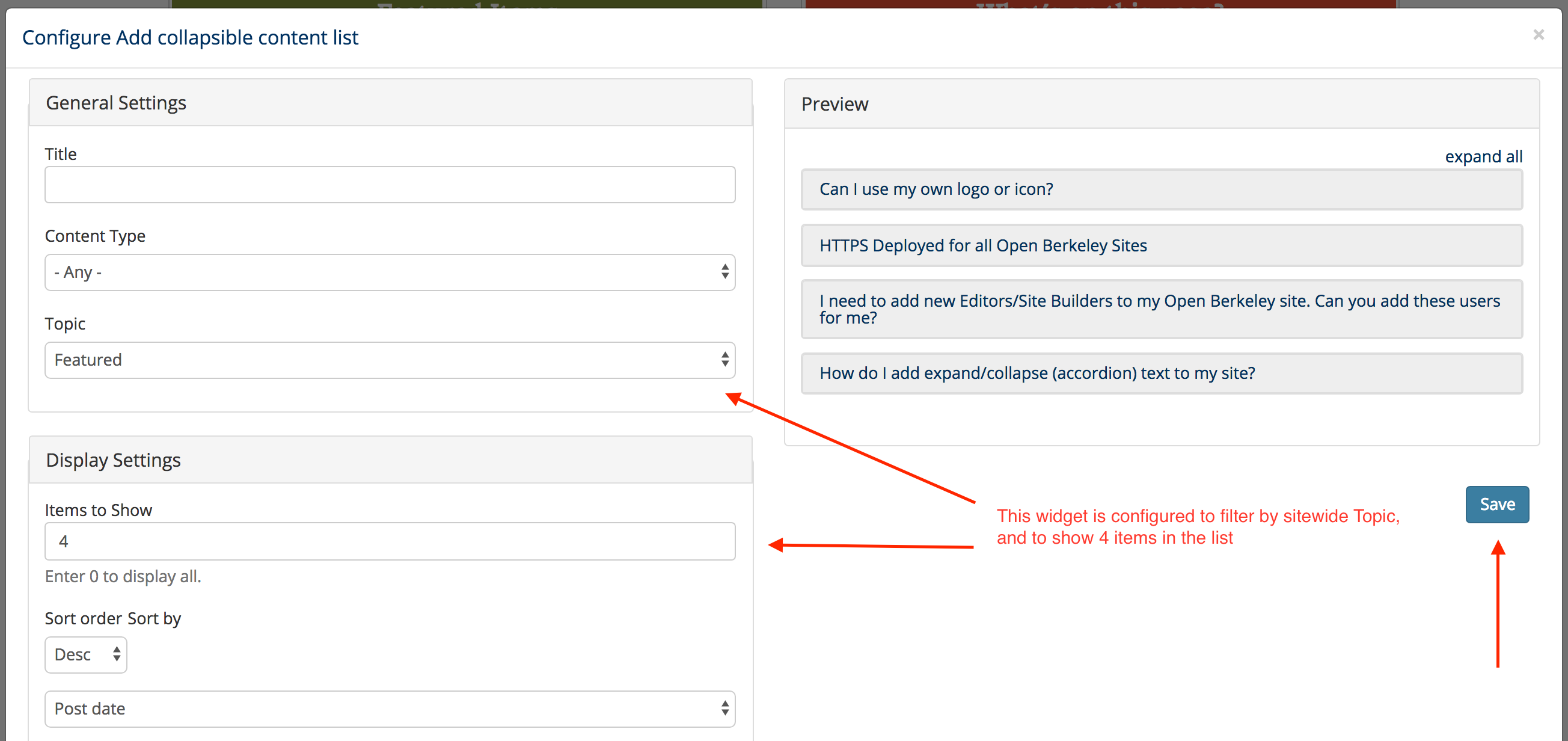Close the configure dialog with the X
Viewport: 1568px width, 741px height.
(x=1538, y=35)
